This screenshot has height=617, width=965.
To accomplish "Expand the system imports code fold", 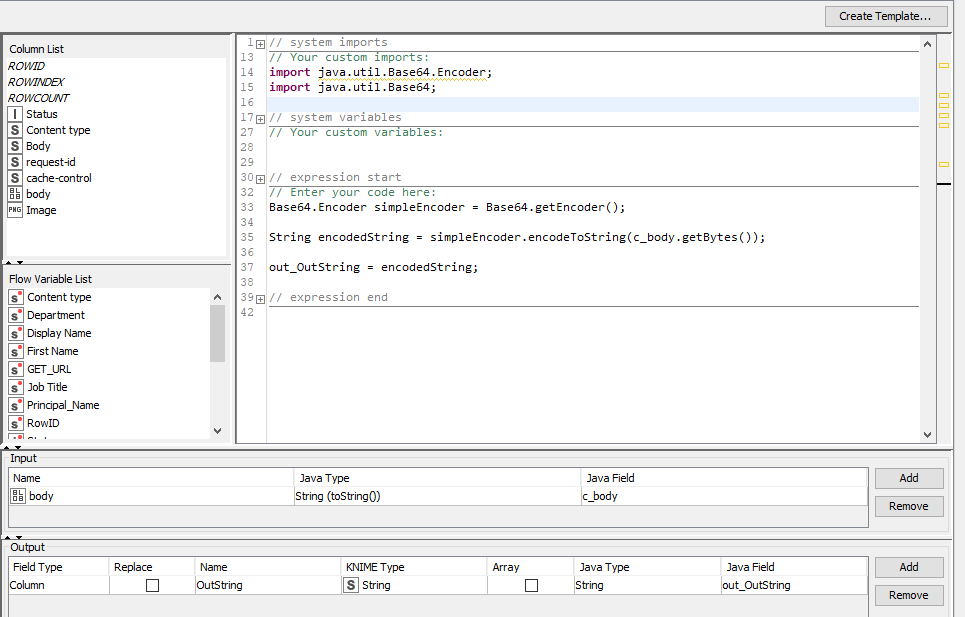I will tap(260, 43).
